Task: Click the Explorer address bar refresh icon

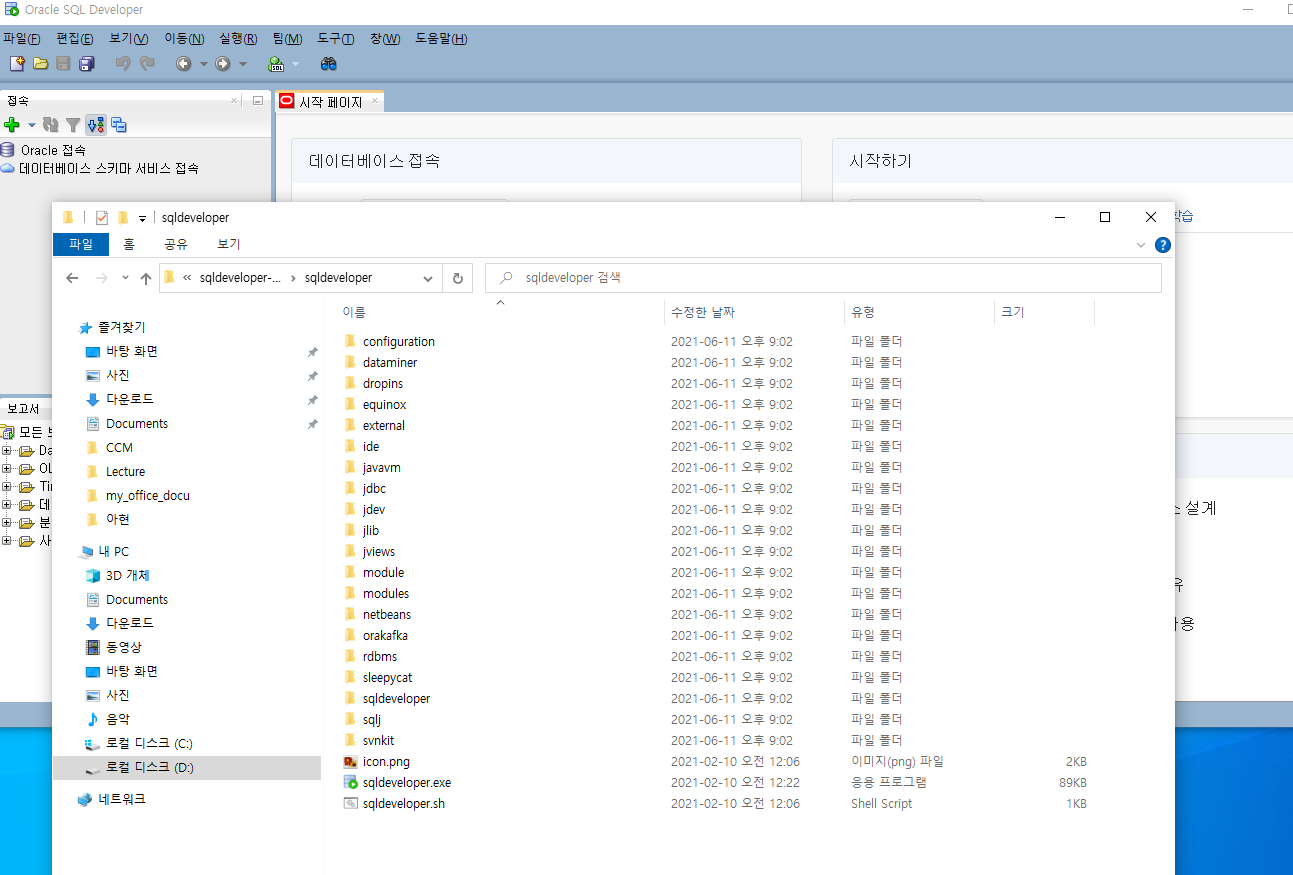Action: tap(458, 278)
